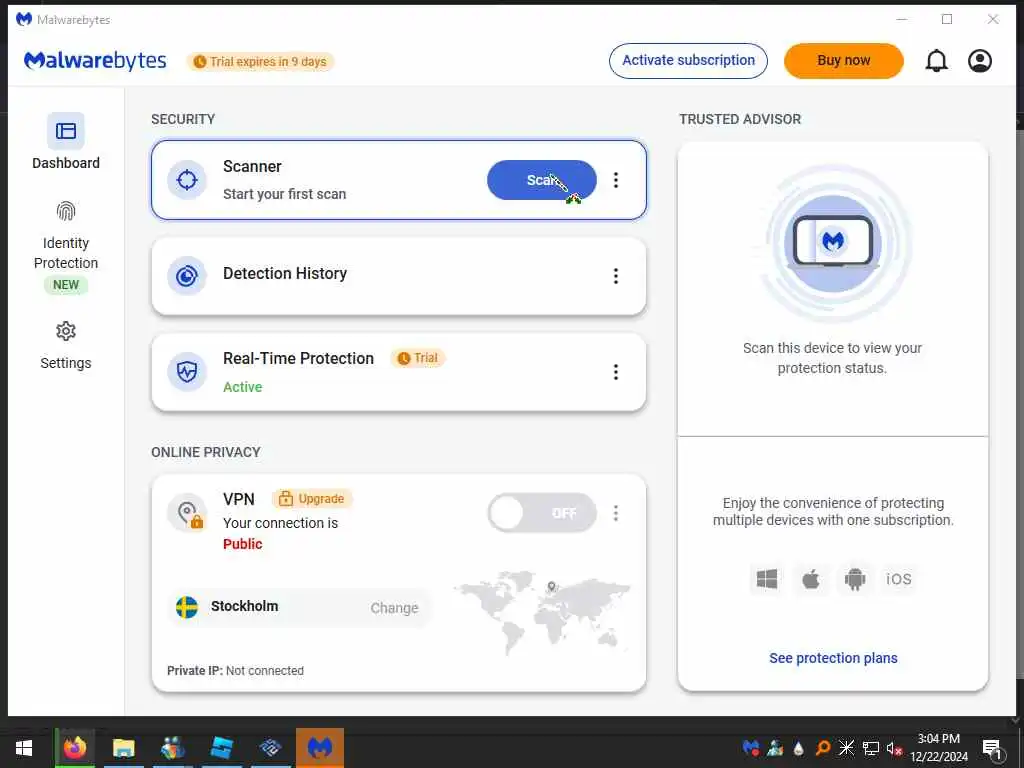Viewport: 1024px width, 768px height.
Task: Click the Start your first scan text
Action: [284, 194]
